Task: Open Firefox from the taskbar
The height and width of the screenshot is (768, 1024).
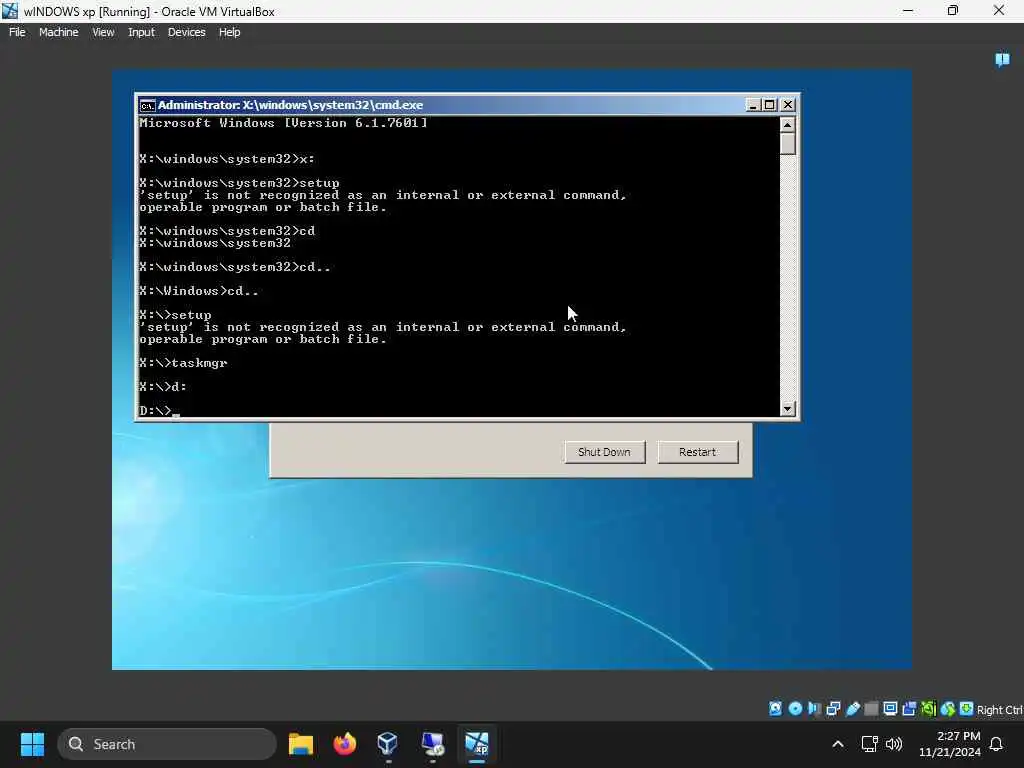Action: (x=345, y=744)
